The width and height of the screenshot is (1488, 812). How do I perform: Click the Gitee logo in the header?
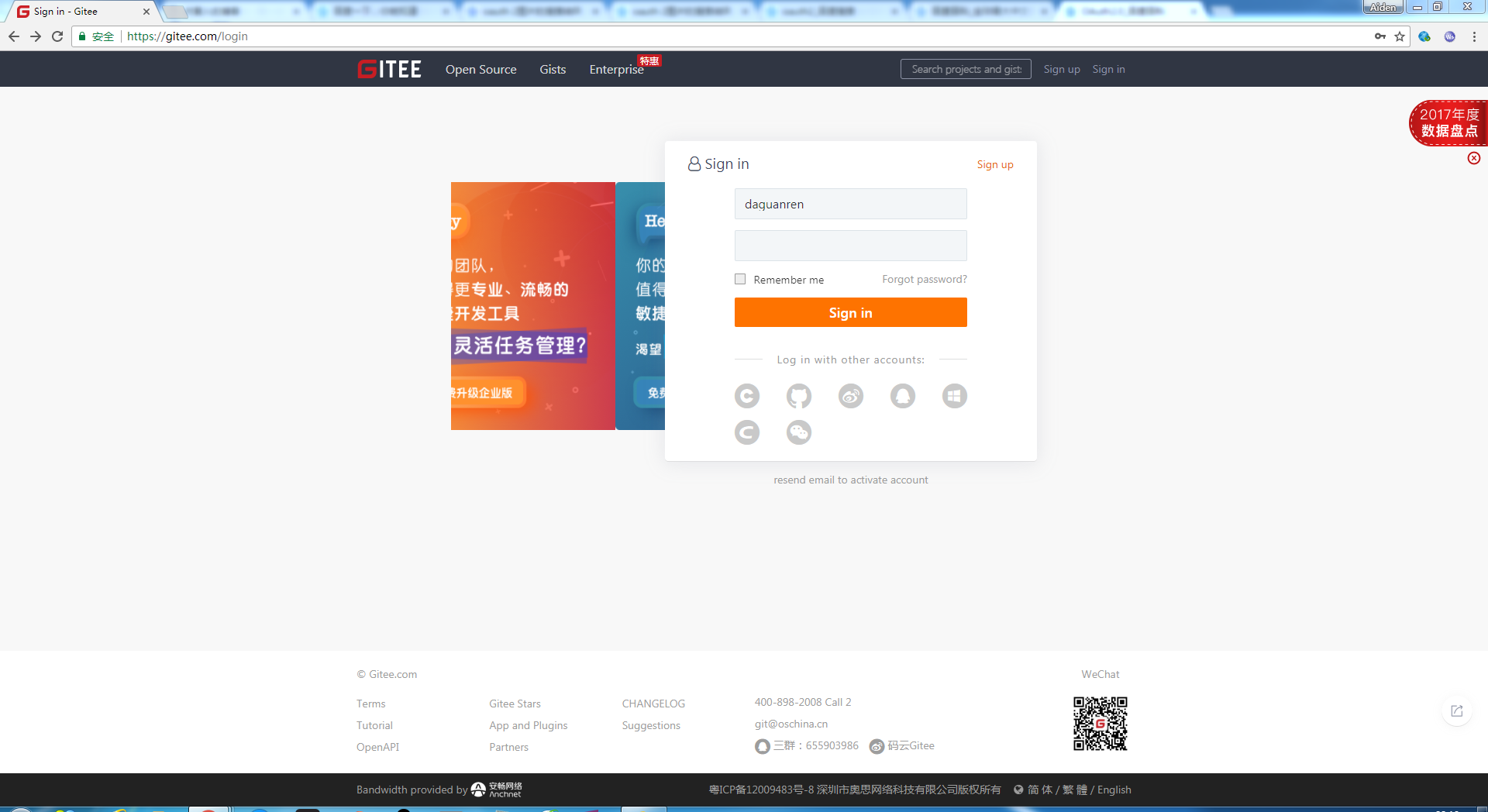pyautogui.click(x=389, y=70)
